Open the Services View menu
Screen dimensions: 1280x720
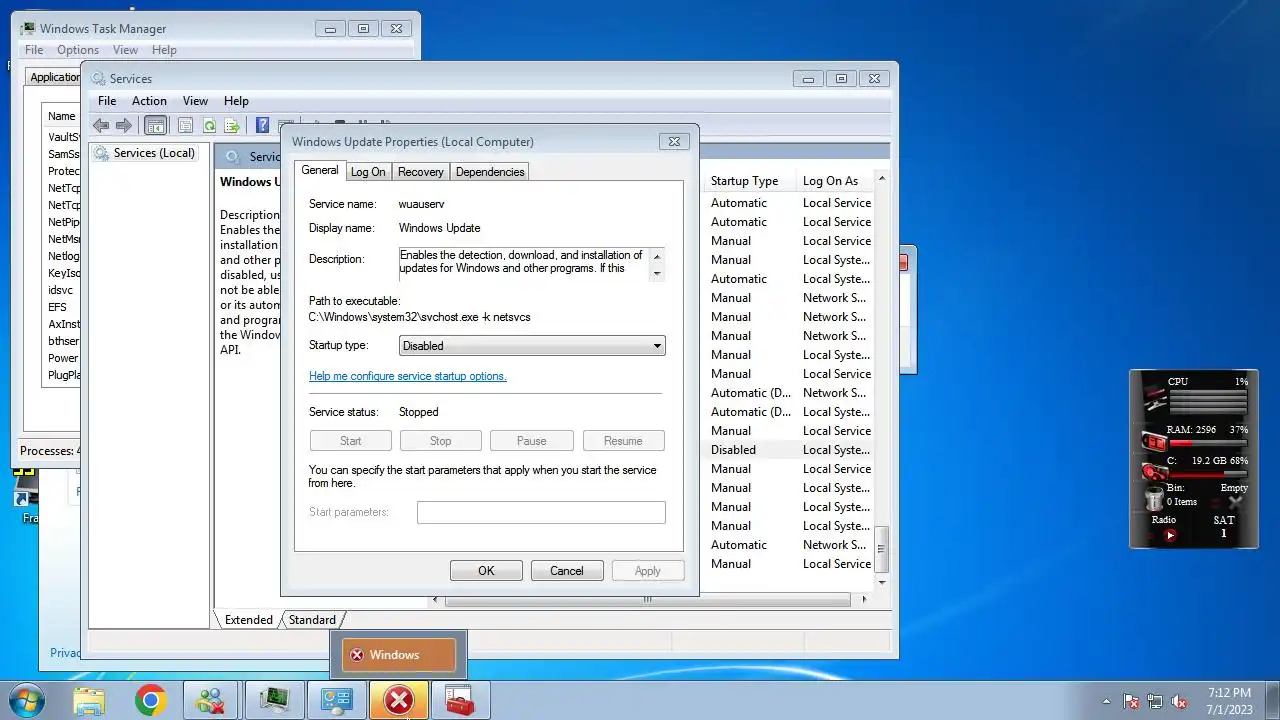tap(195, 101)
